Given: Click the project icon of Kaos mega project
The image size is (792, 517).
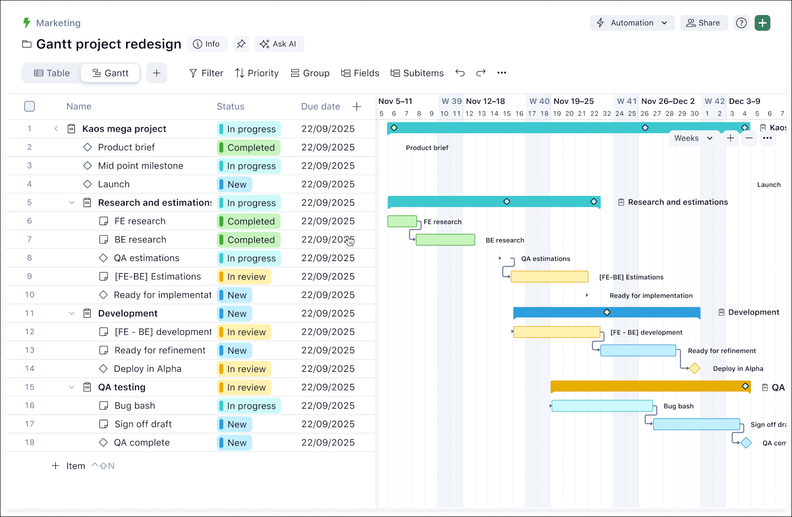Looking at the screenshot, I should point(71,129).
